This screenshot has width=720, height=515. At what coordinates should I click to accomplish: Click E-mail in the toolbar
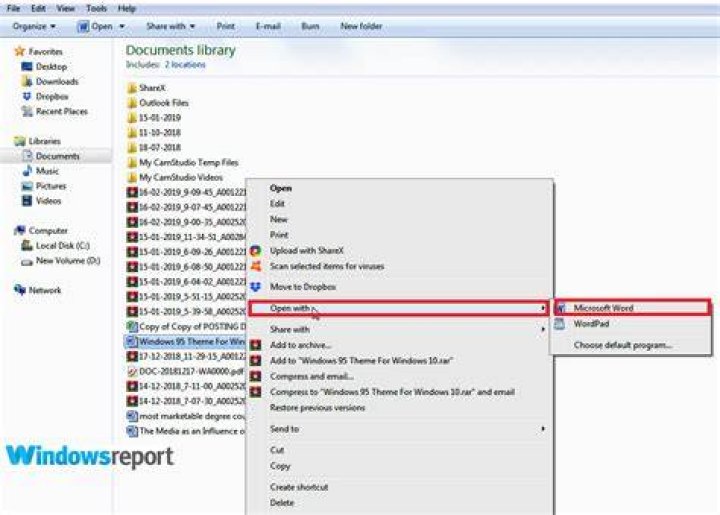[x=268, y=27]
